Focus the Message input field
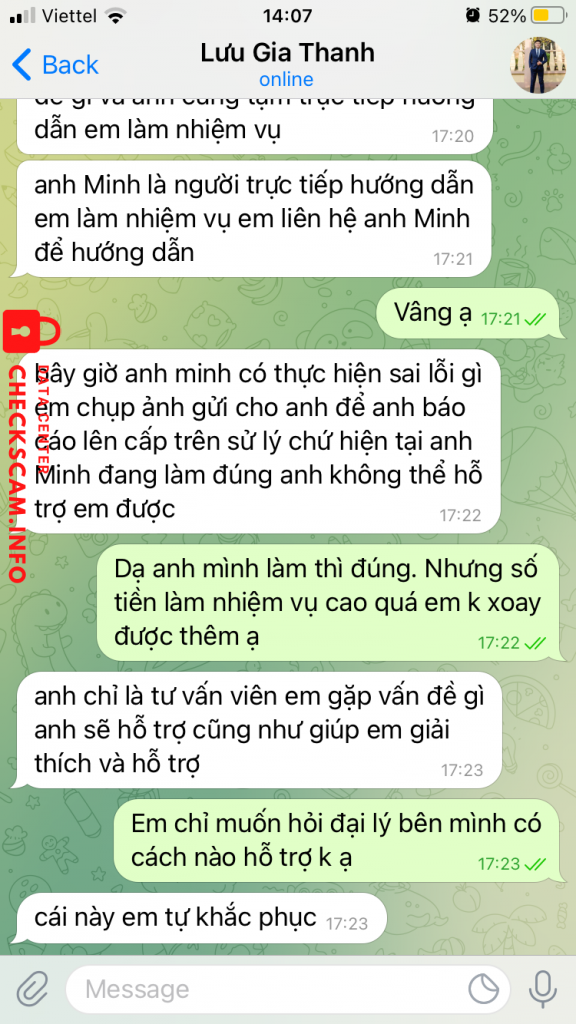The height and width of the screenshot is (1024, 576). click(x=288, y=989)
